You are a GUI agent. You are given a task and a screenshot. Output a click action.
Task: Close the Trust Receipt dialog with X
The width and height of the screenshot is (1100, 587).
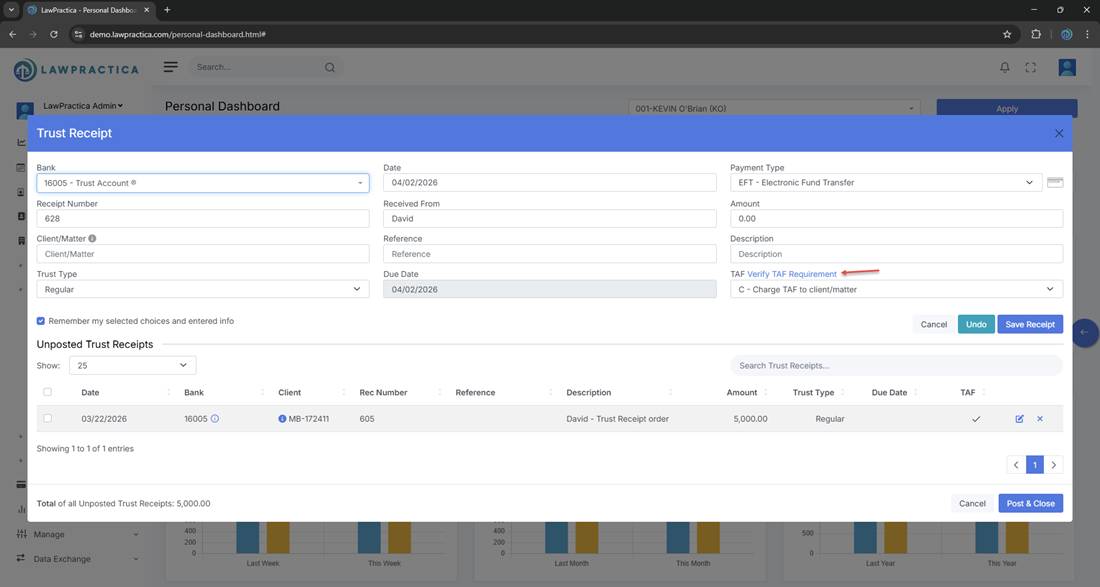coord(1059,133)
